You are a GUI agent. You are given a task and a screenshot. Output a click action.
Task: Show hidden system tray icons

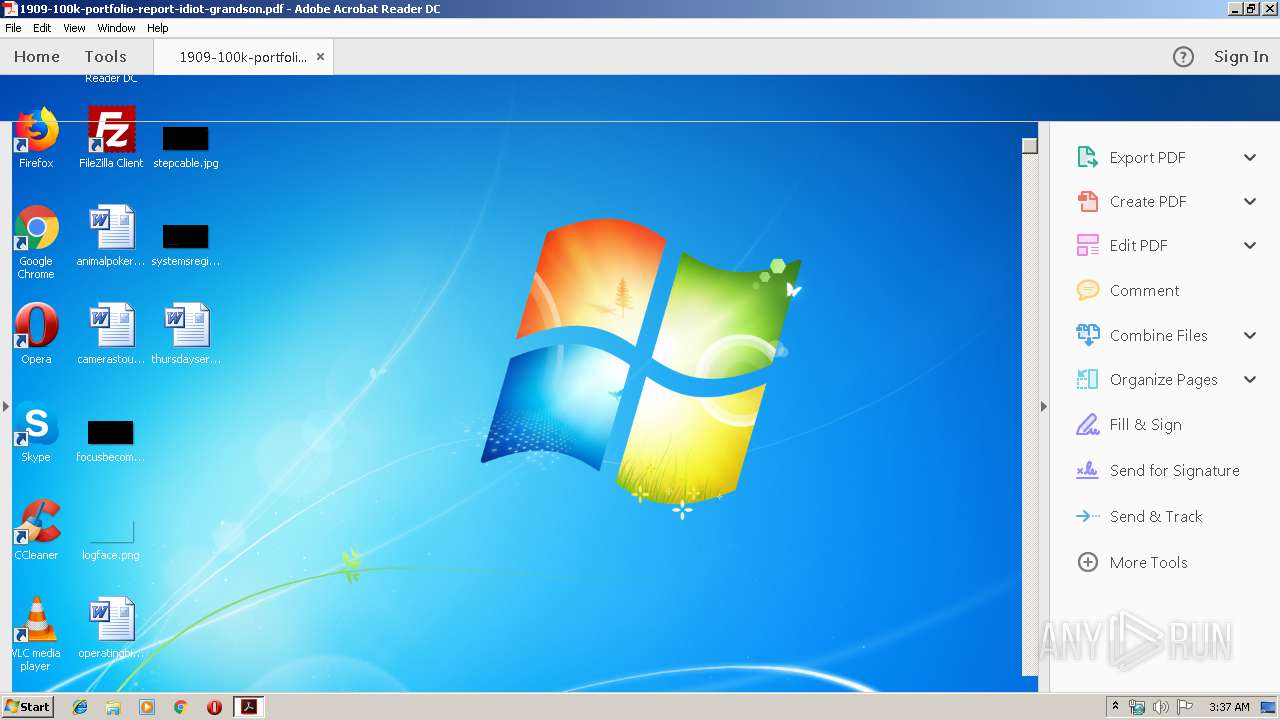1116,706
